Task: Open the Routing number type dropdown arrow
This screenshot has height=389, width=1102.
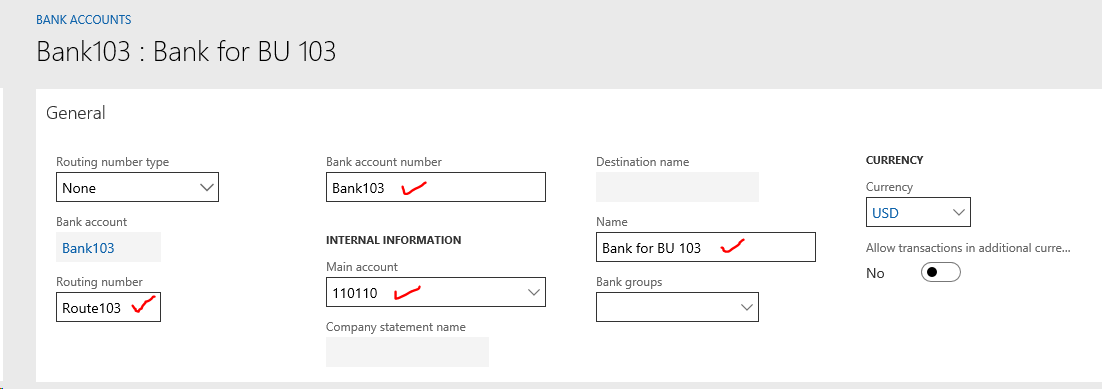Action: pyautogui.click(x=207, y=187)
